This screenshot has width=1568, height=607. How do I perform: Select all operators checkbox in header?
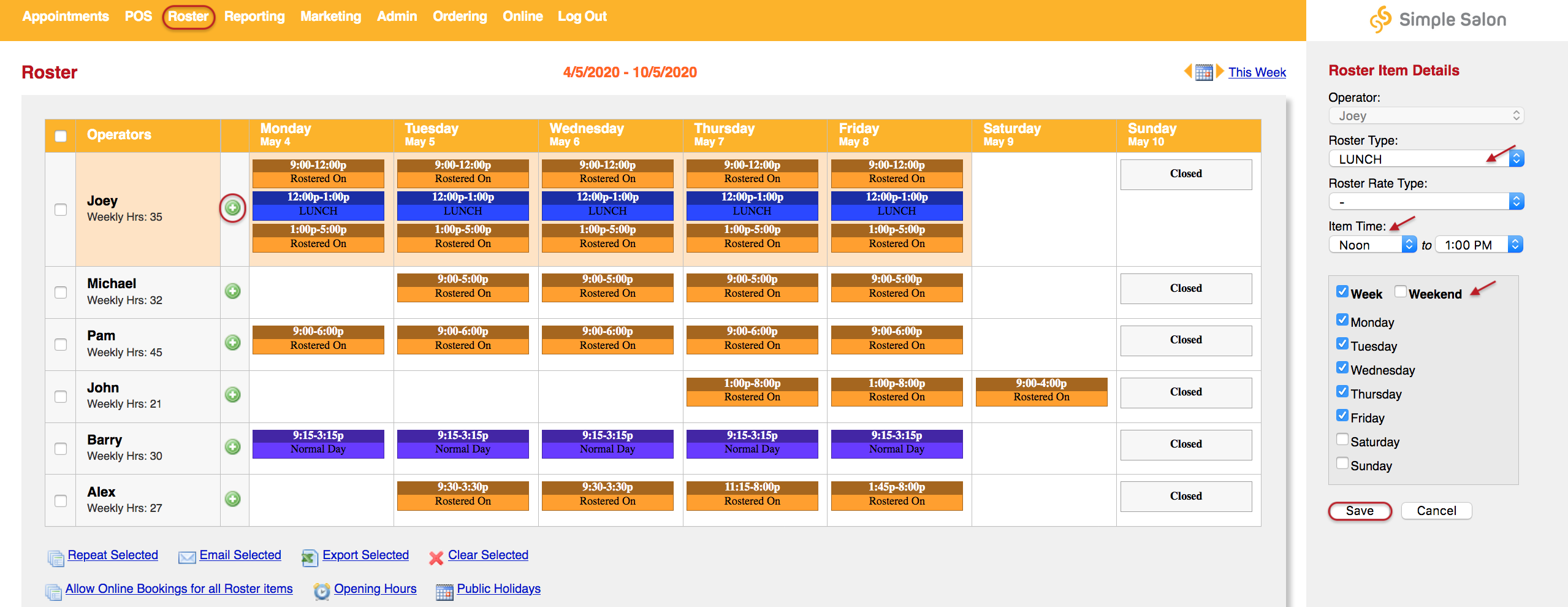[61, 136]
